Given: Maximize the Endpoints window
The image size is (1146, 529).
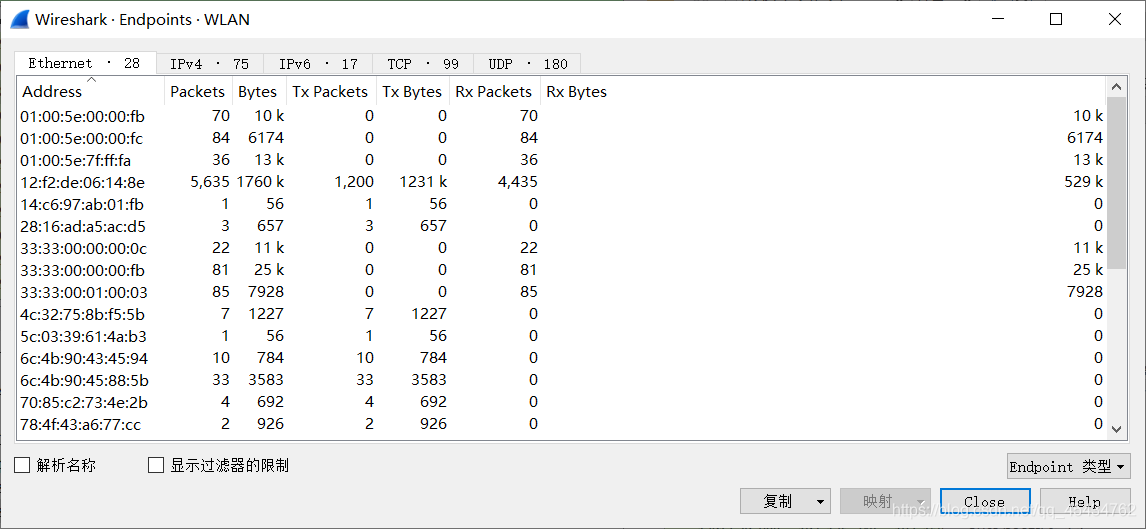Looking at the screenshot, I should (1055, 20).
